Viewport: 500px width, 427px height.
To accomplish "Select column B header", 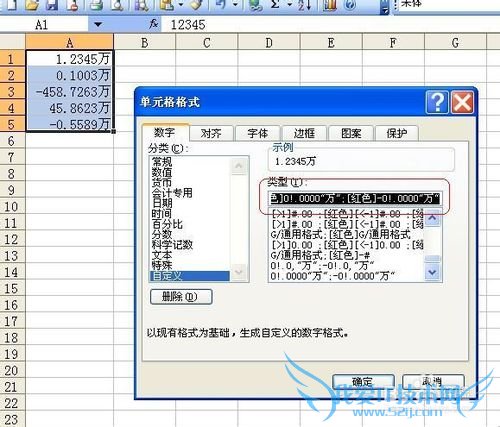I will coord(144,42).
